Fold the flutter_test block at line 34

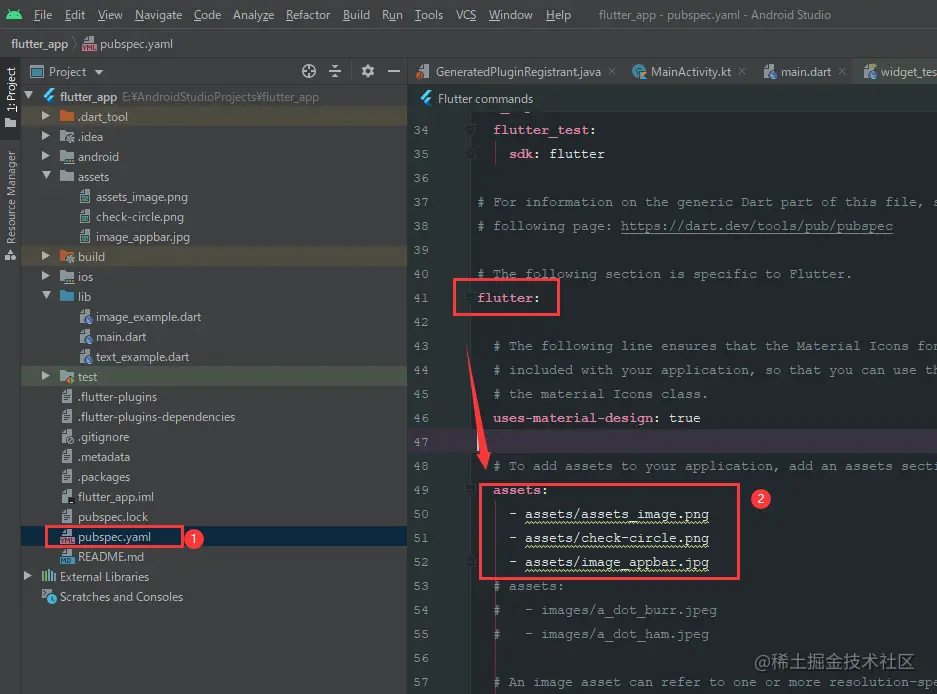(470, 130)
